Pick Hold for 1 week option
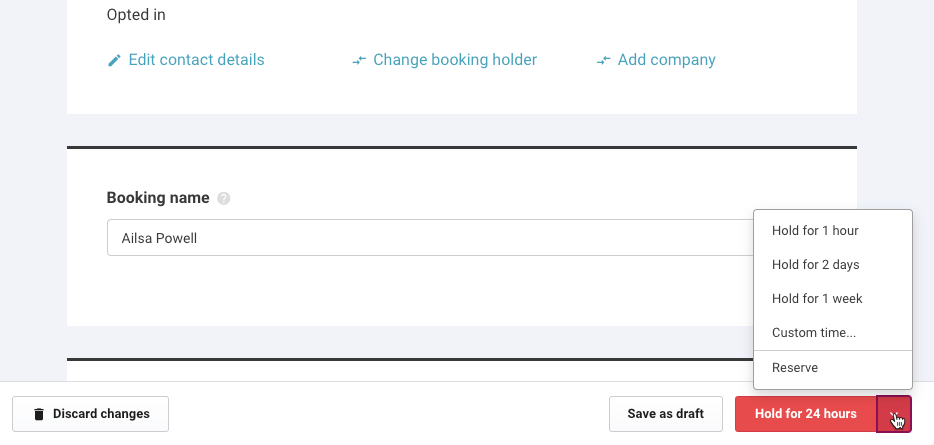The width and height of the screenshot is (934, 445). point(817,299)
